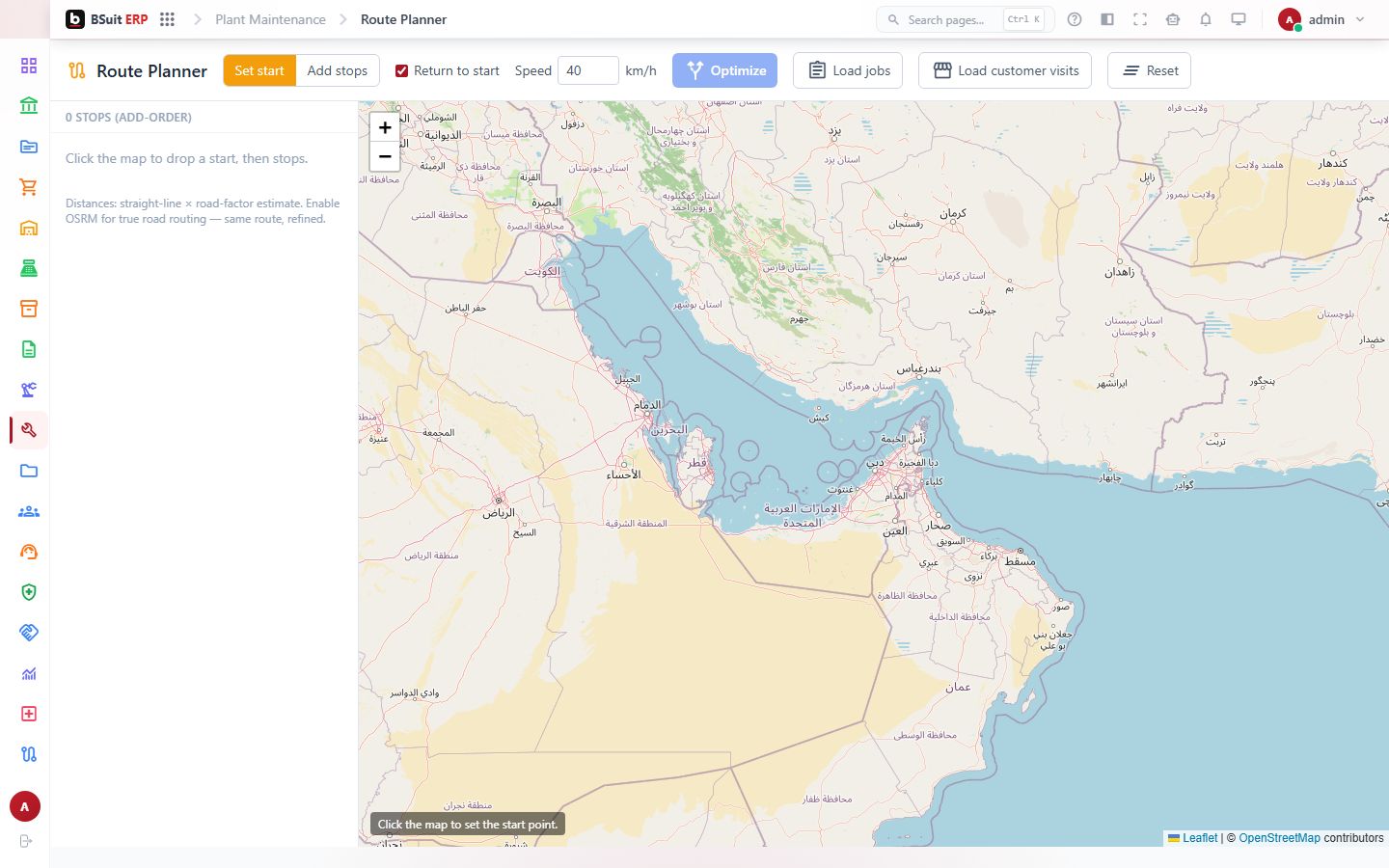The width and height of the screenshot is (1389, 868).
Task: Open the warehouse sidebar module
Action: (29, 228)
